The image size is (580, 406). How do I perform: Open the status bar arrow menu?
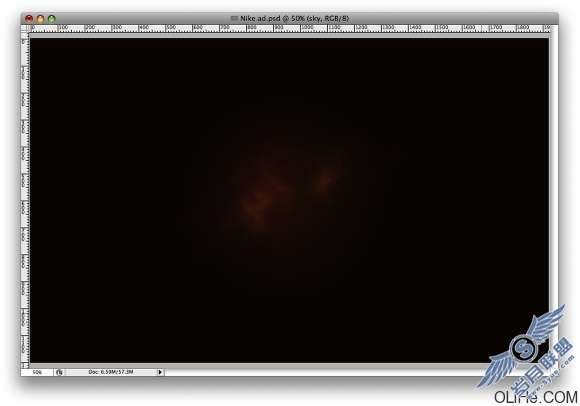[x=160, y=372]
